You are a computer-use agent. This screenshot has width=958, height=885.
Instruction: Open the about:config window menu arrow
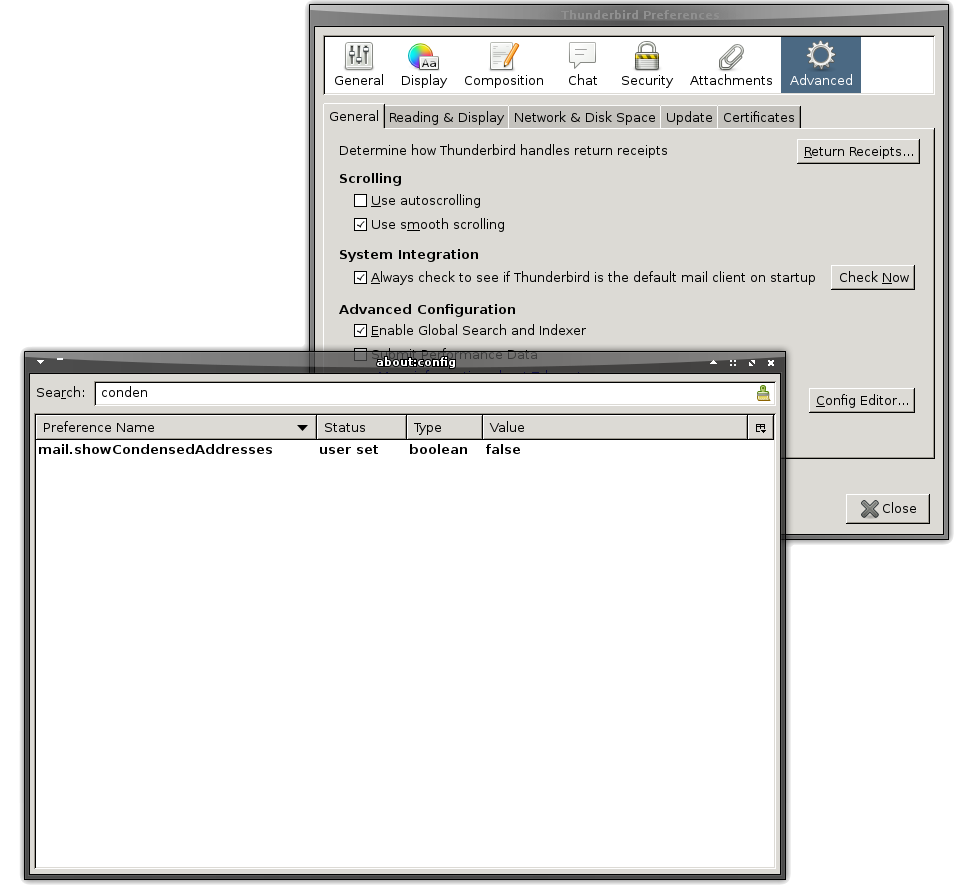(41, 362)
